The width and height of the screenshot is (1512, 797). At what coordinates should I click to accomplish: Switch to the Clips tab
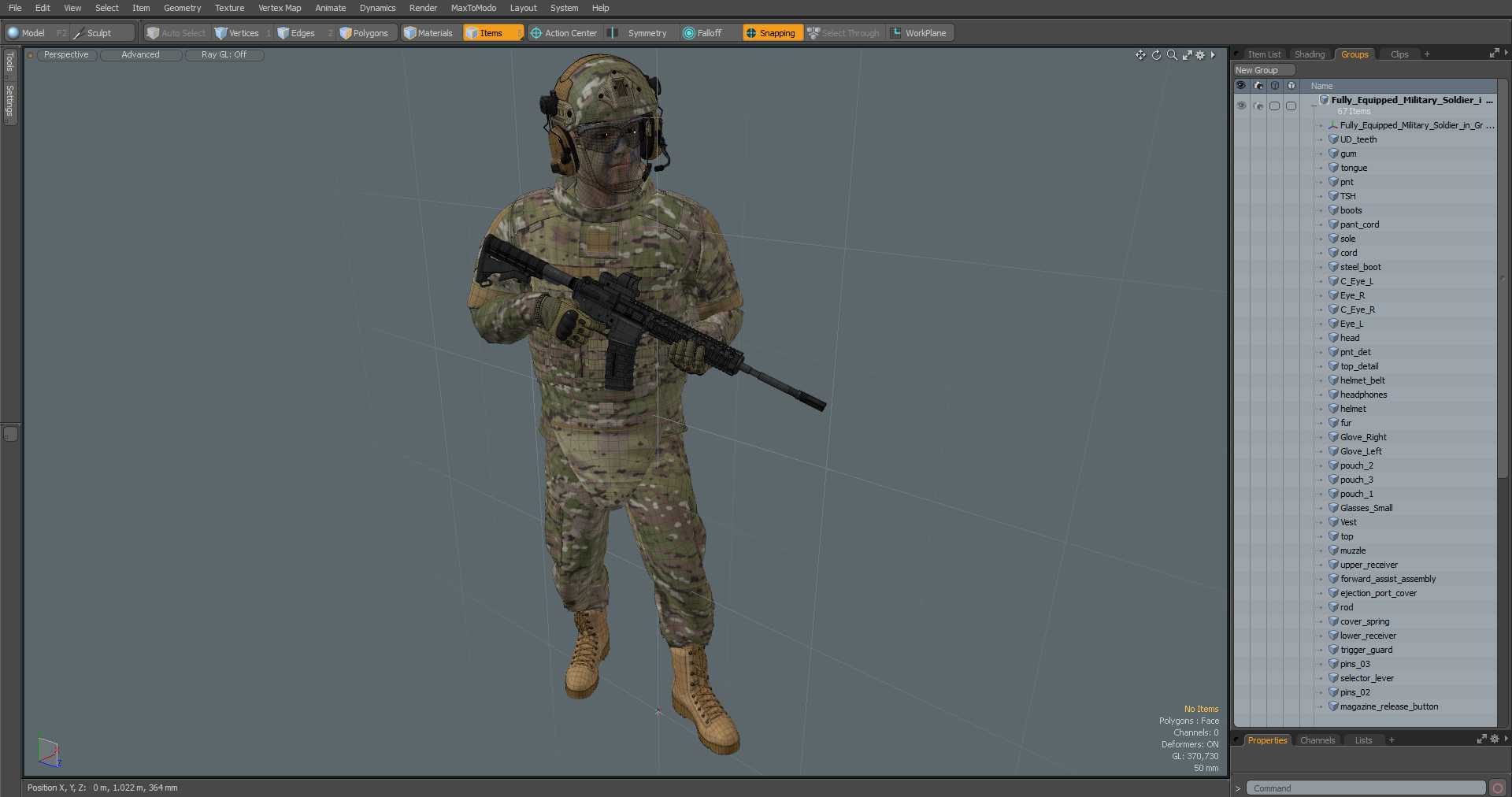pos(1399,54)
